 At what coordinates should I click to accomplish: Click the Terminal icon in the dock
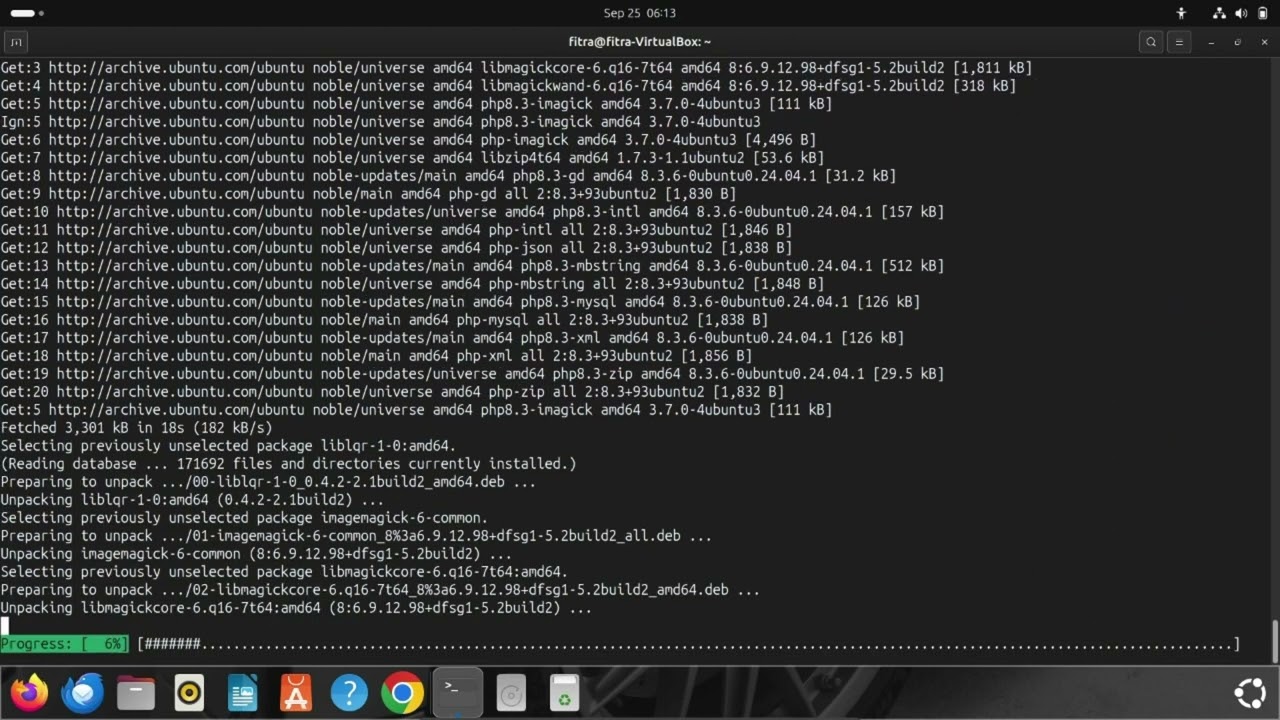tap(457, 692)
